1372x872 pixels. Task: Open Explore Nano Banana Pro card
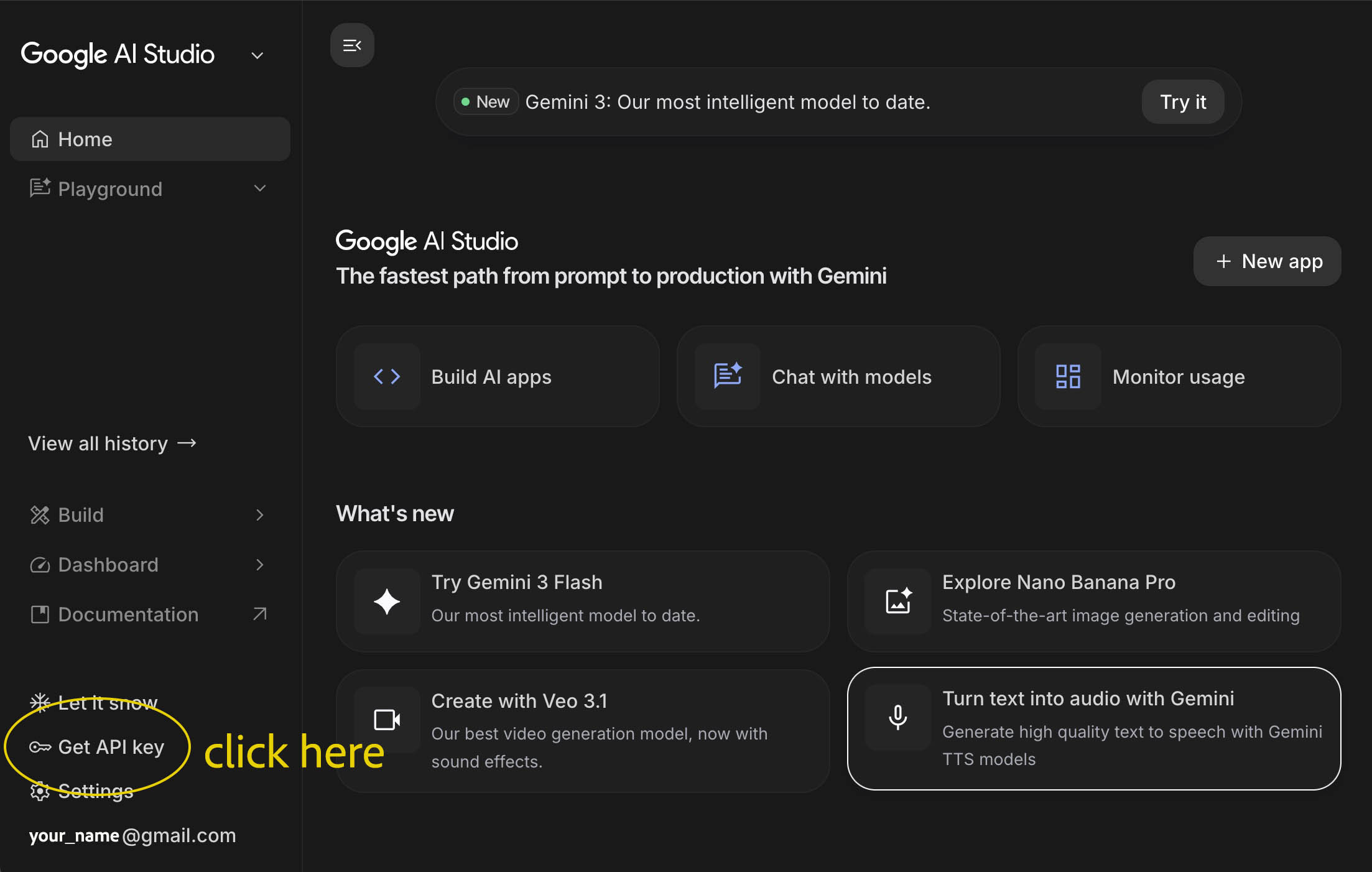1094,601
